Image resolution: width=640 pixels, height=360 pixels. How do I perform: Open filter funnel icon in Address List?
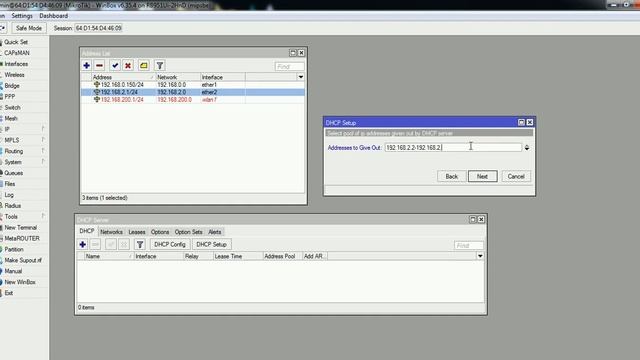point(160,65)
